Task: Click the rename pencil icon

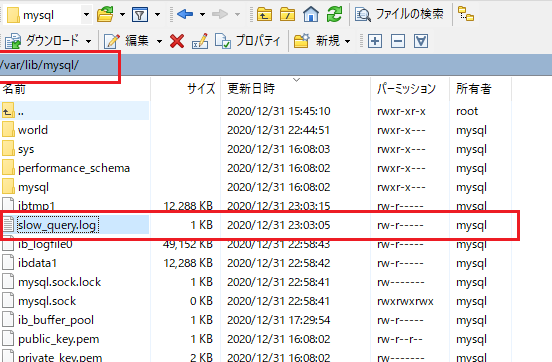Action: click(x=200, y=41)
